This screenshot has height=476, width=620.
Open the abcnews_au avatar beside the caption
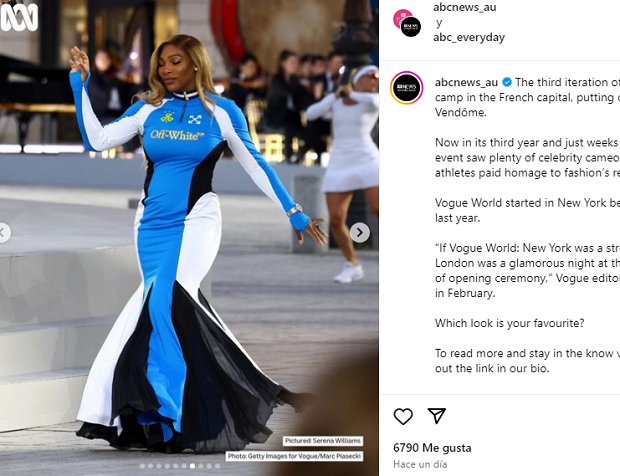406,88
